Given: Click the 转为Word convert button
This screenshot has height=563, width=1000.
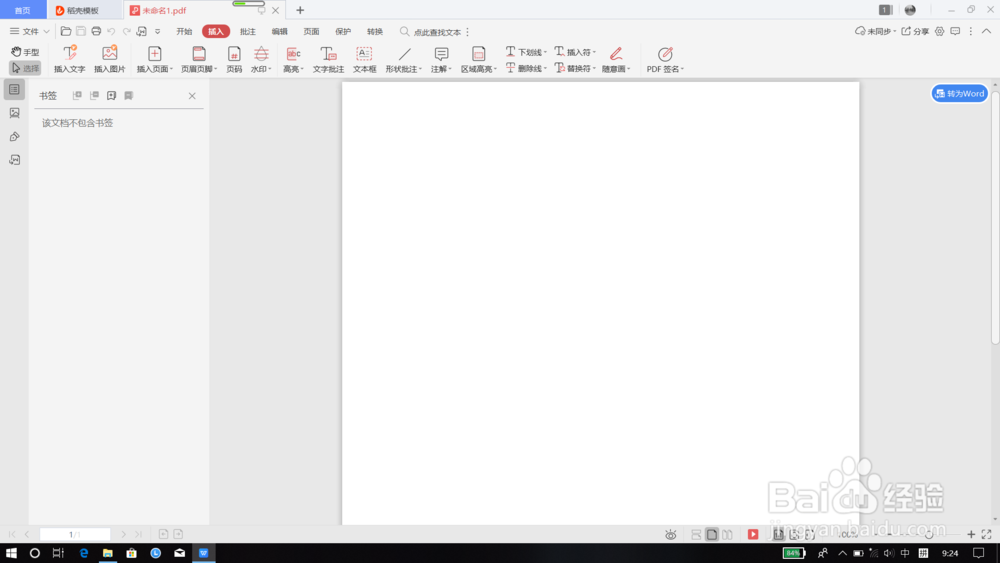Looking at the screenshot, I should 960,94.
